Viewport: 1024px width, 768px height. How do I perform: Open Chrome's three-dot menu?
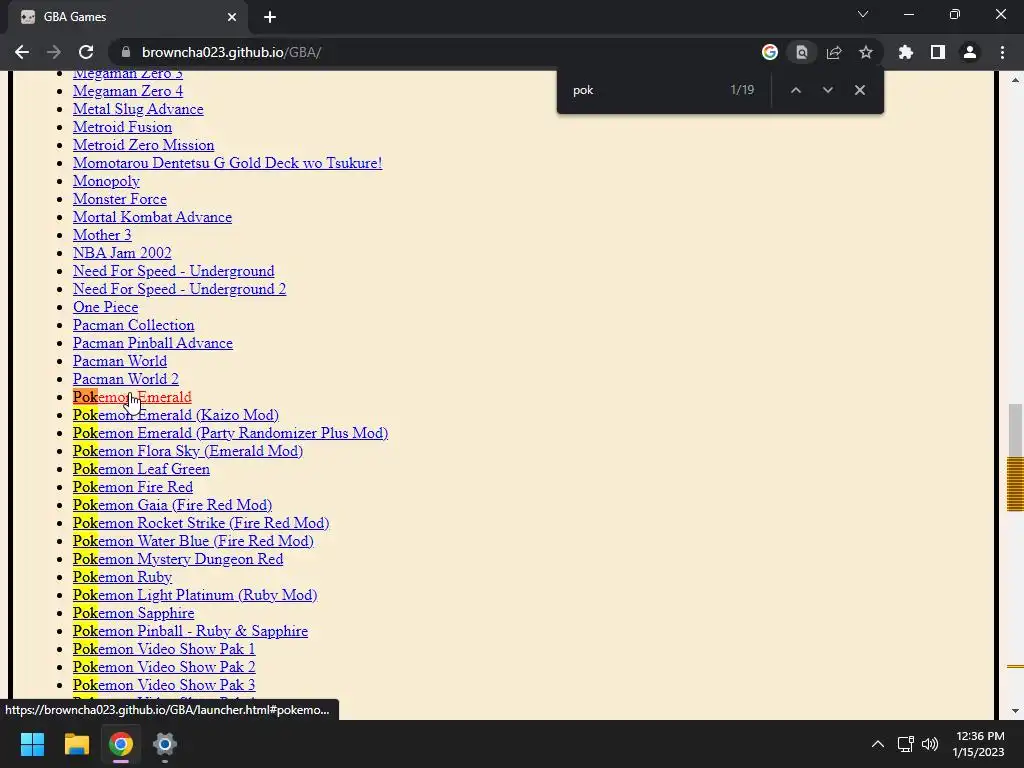(x=1002, y=52)
